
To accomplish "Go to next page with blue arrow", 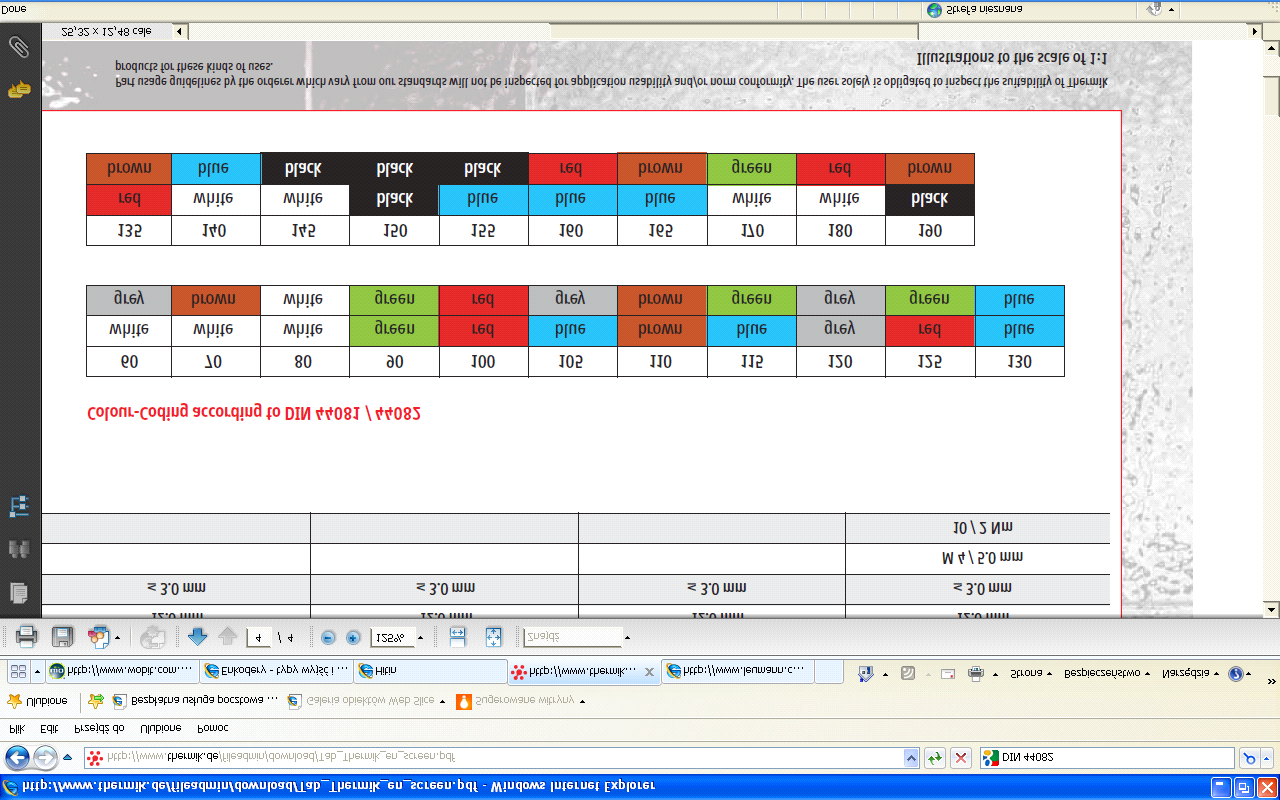I will tap(197, 636).
